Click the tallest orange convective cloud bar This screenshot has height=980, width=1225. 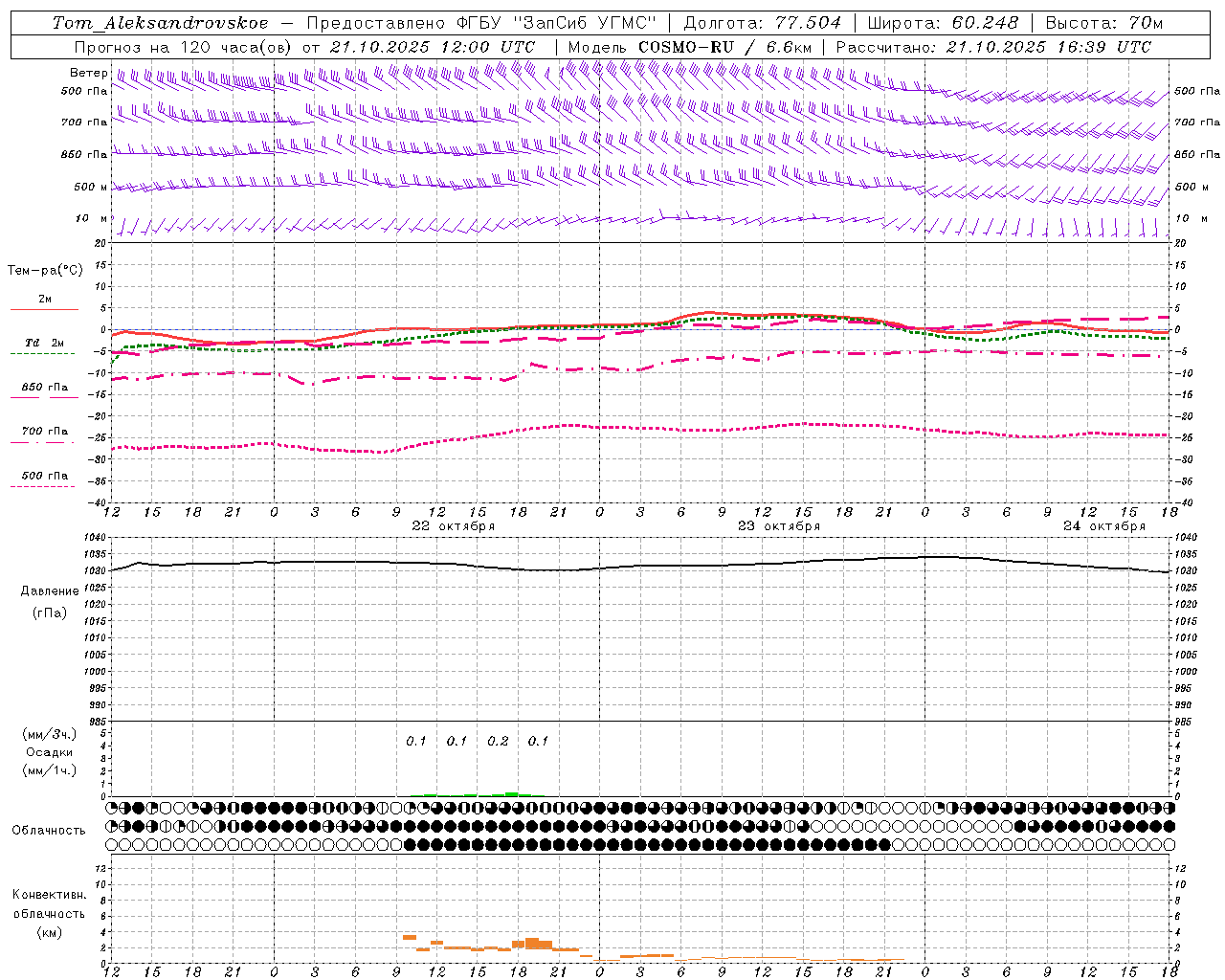tap(532, 944)
